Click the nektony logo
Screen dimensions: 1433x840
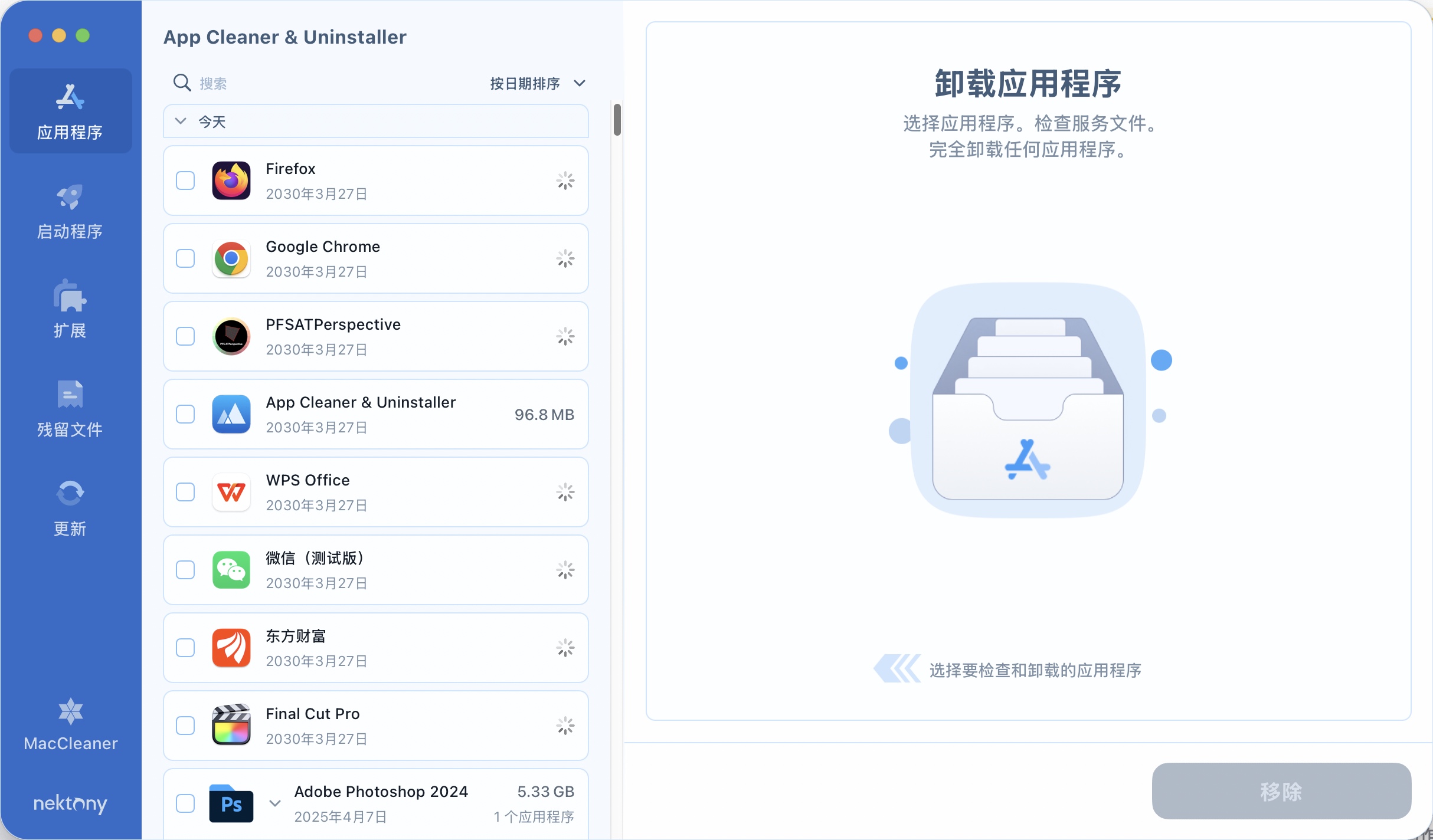70,803
